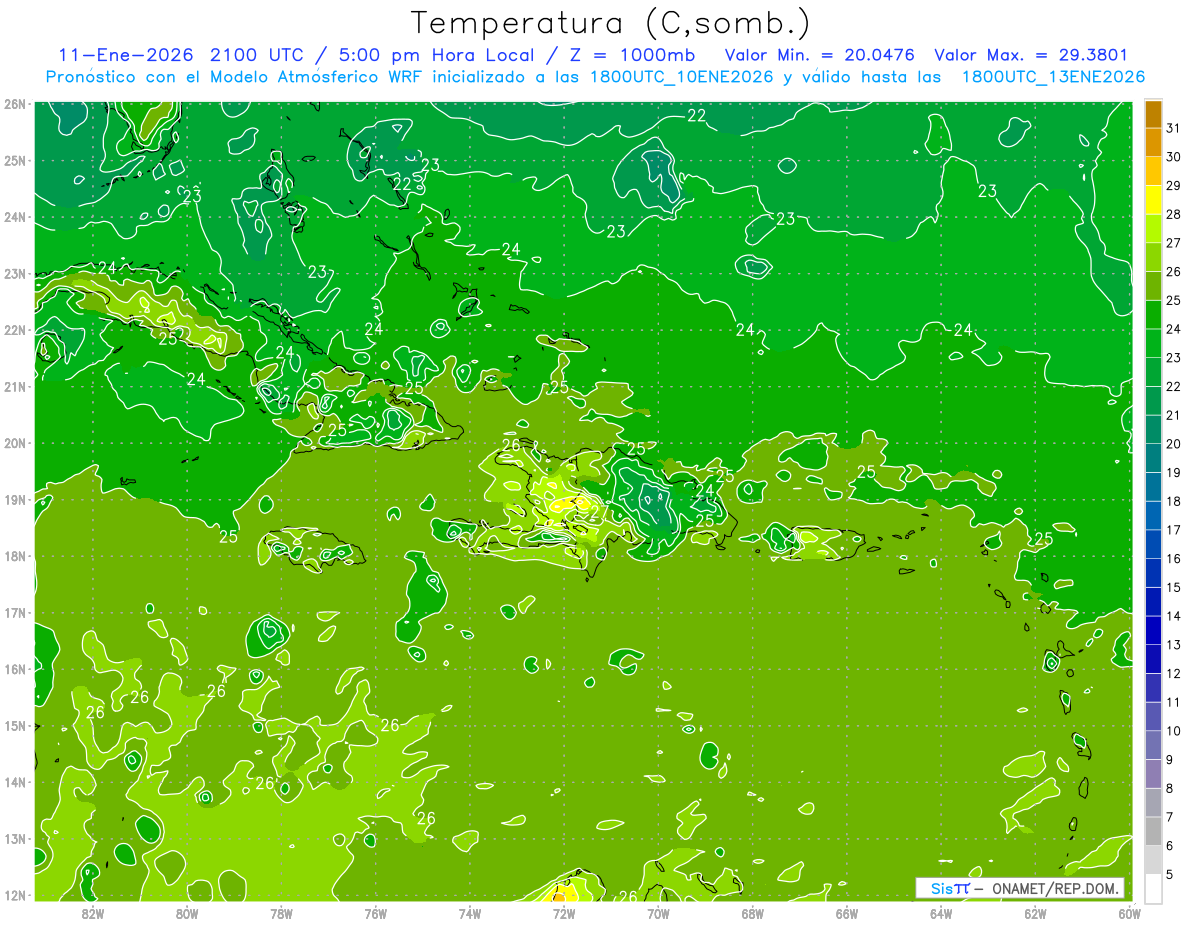Click the "62W" longitude axis label

(x=1035, y=912)
